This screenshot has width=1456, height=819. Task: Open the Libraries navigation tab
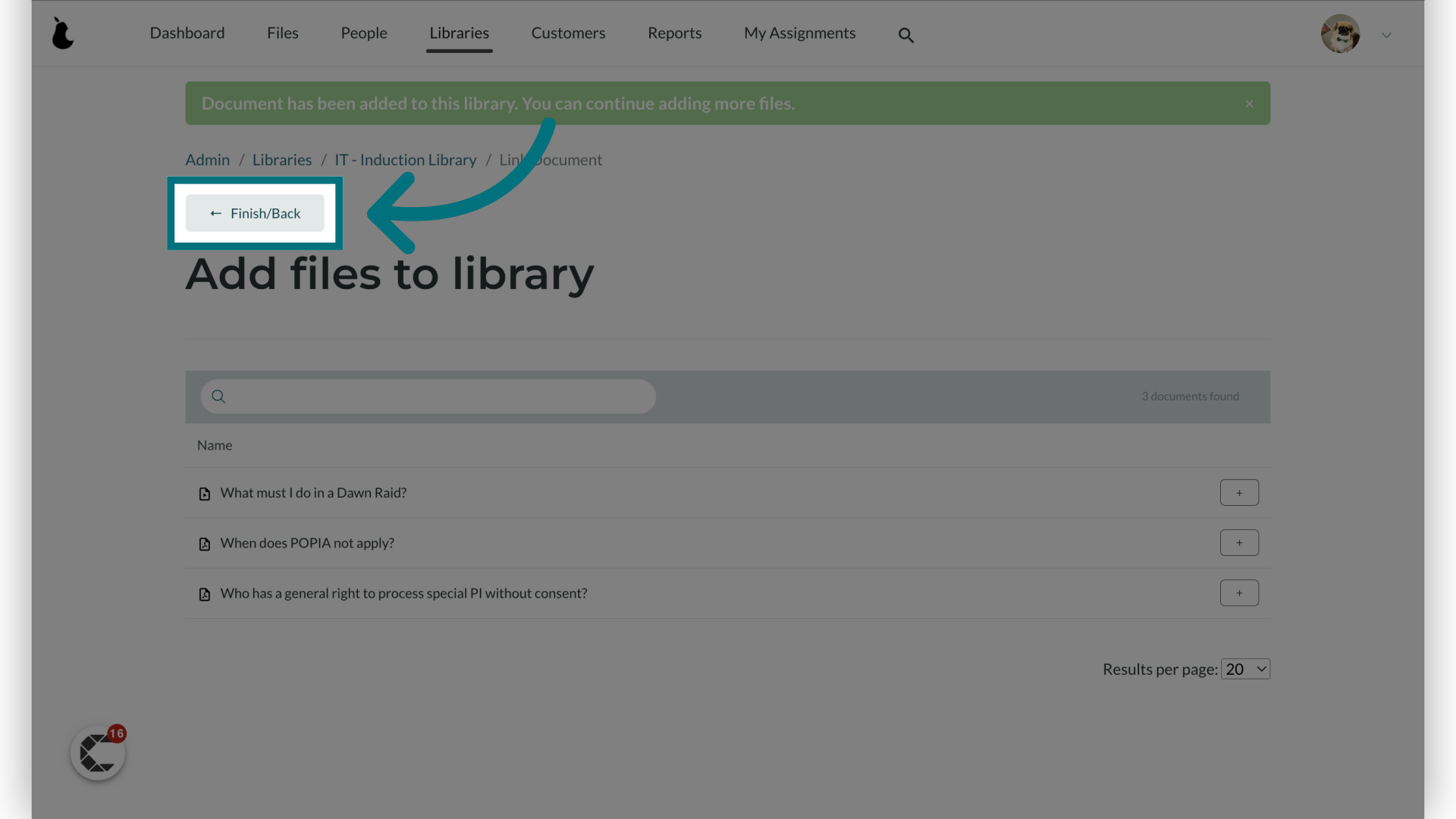tap(459, 33)
